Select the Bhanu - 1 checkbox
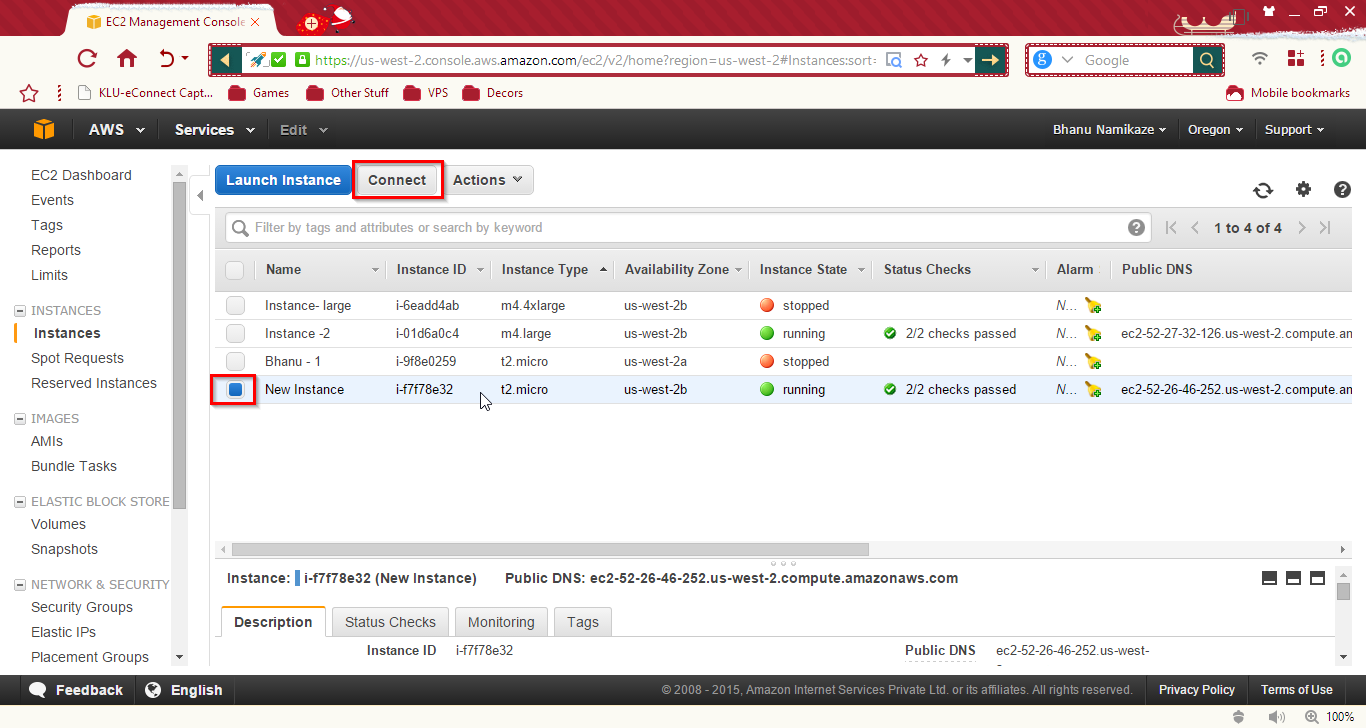Viewport: 1366px width, 728px height. (x=235, y=362)
